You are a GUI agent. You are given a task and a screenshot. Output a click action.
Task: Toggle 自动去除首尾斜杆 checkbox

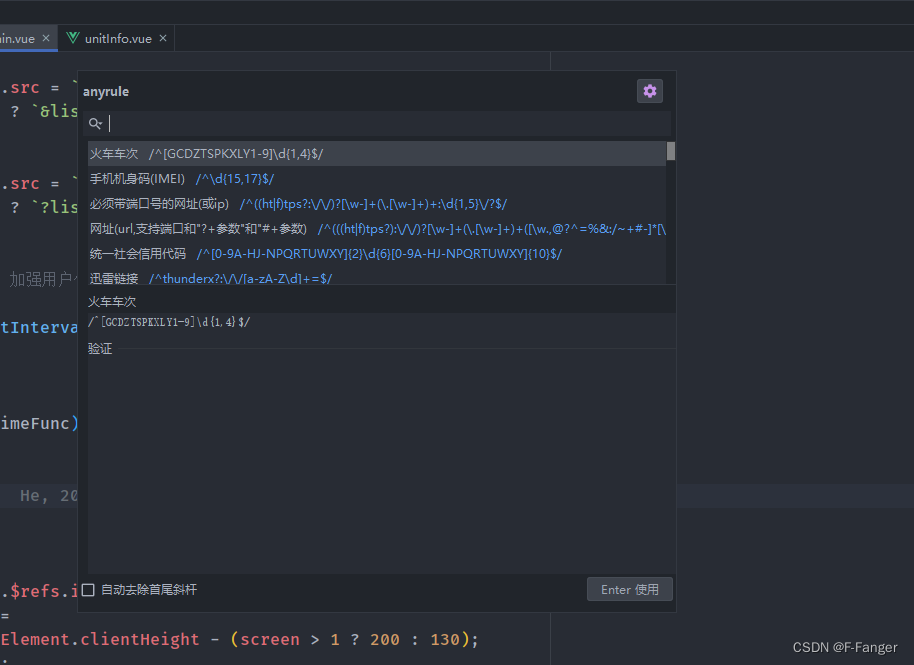pos(88,590)
